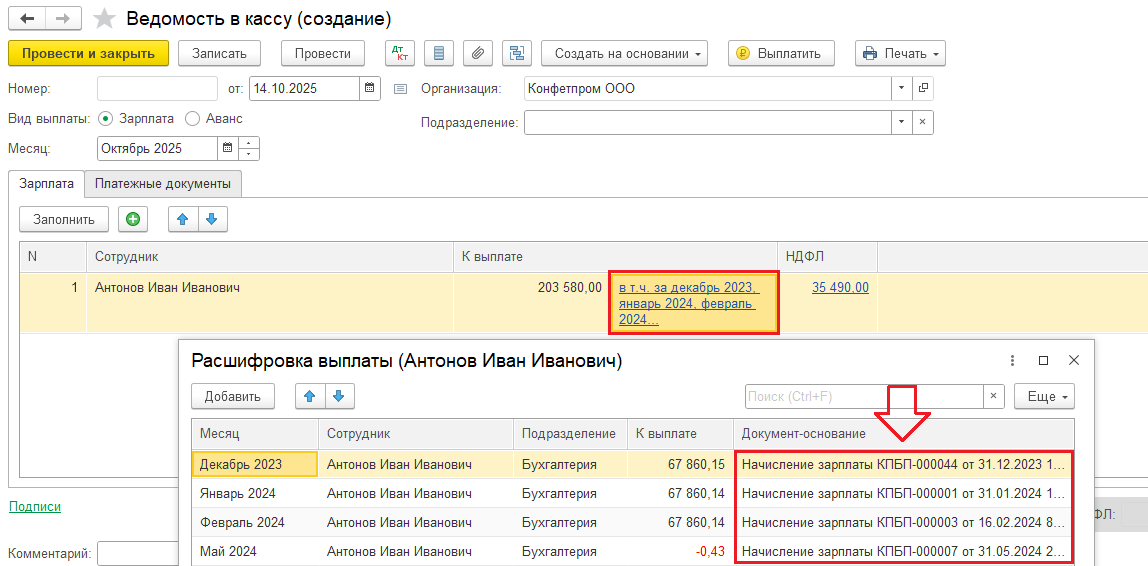Select the Аванс radio button
This screenshot has width=1148, height=566.
point(193,118)
